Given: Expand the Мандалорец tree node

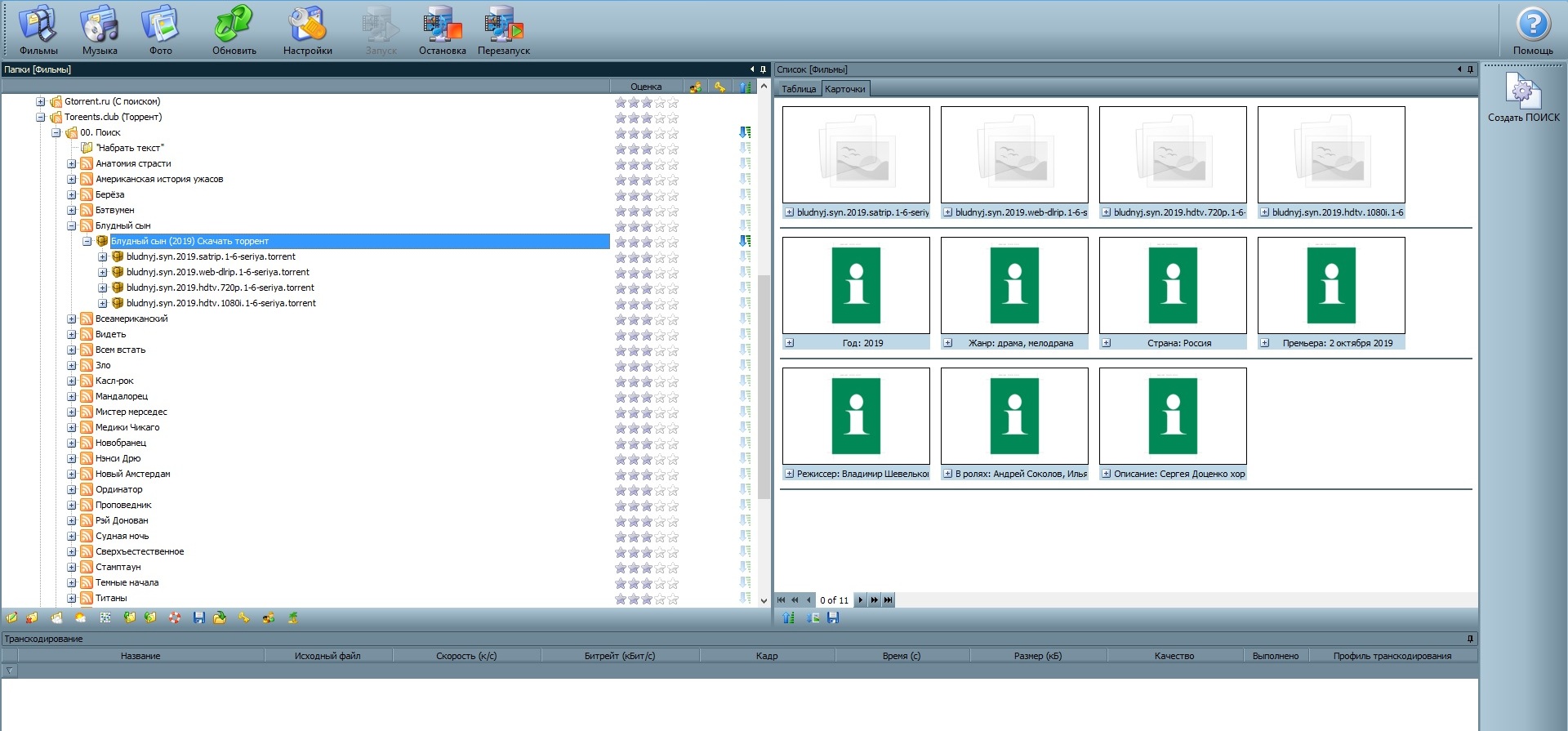Looking at the screenshot, I should click(x=71, y=397).
